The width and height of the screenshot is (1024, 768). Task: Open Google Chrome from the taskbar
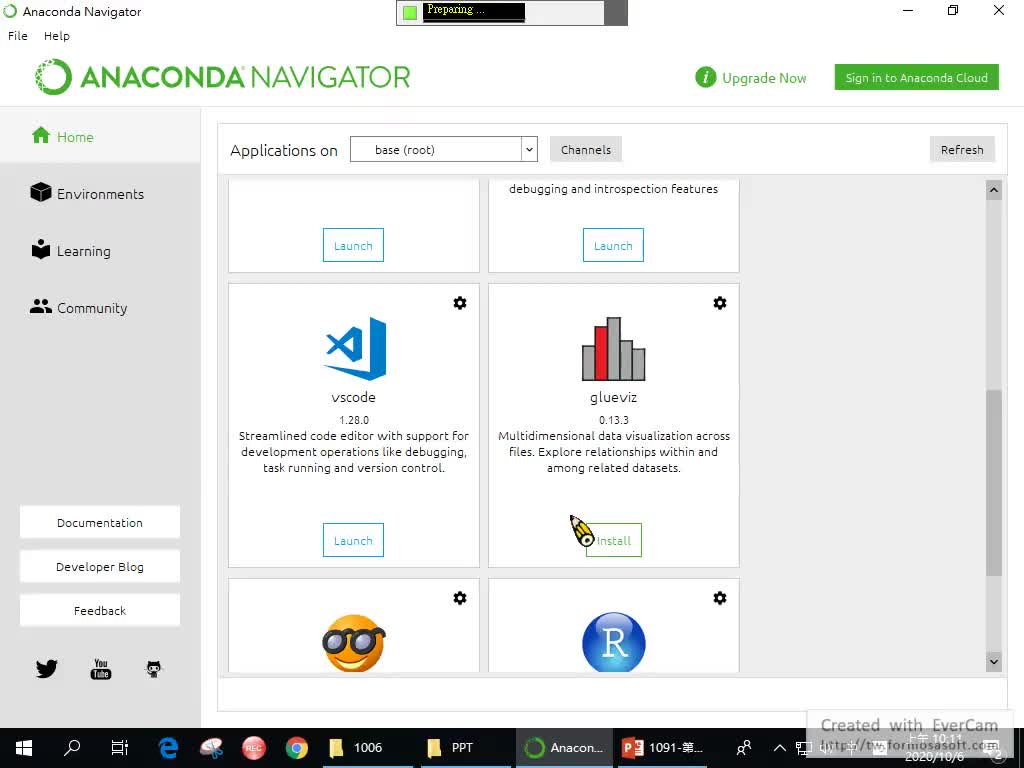tap(296, 748)
